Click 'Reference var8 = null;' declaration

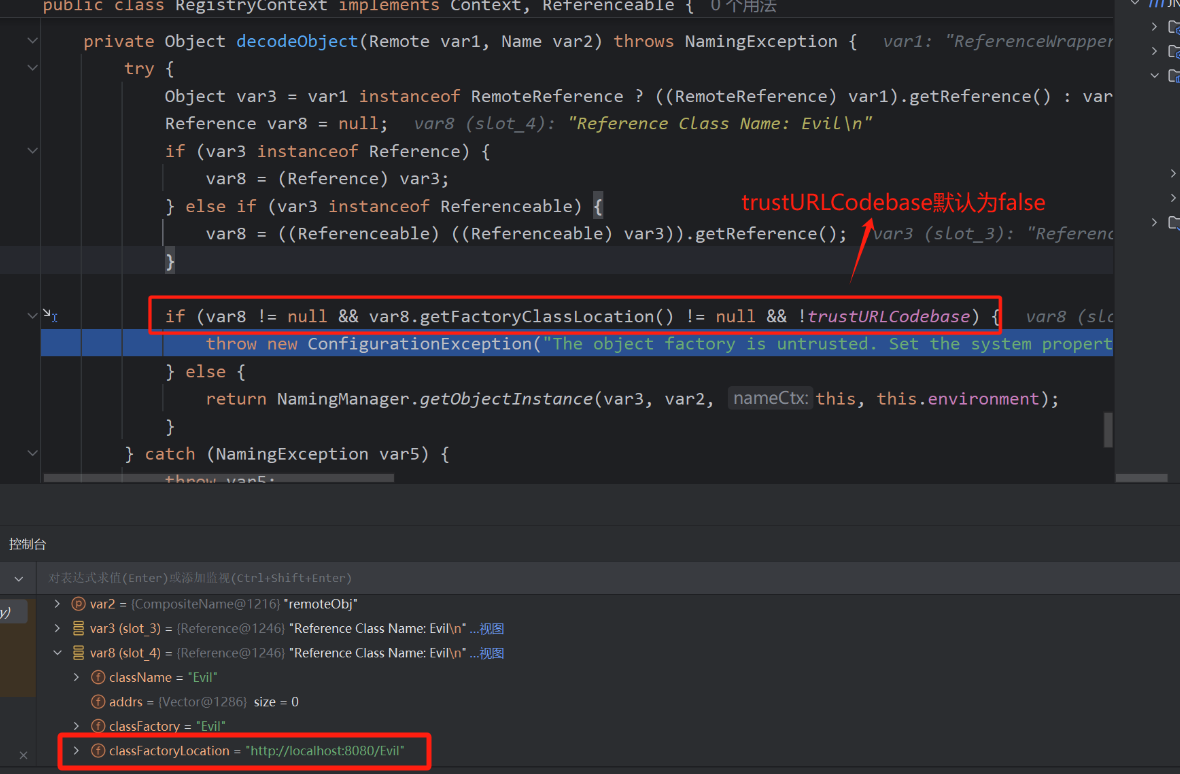[x=276, y=123]
